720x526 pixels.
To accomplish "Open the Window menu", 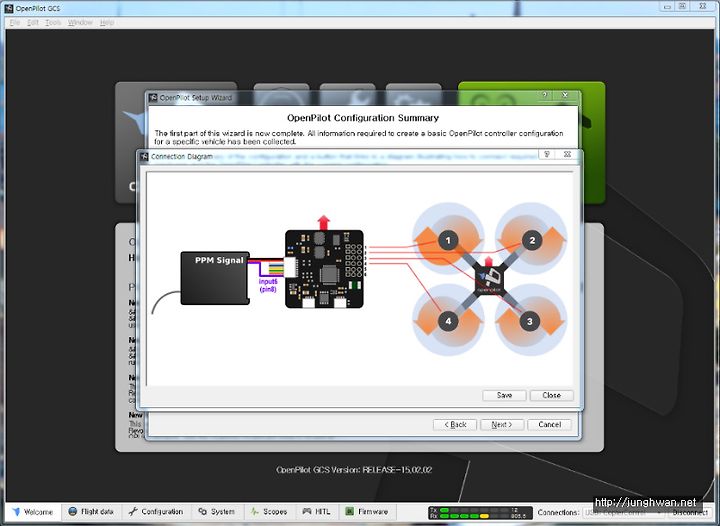I will point(80,22).
